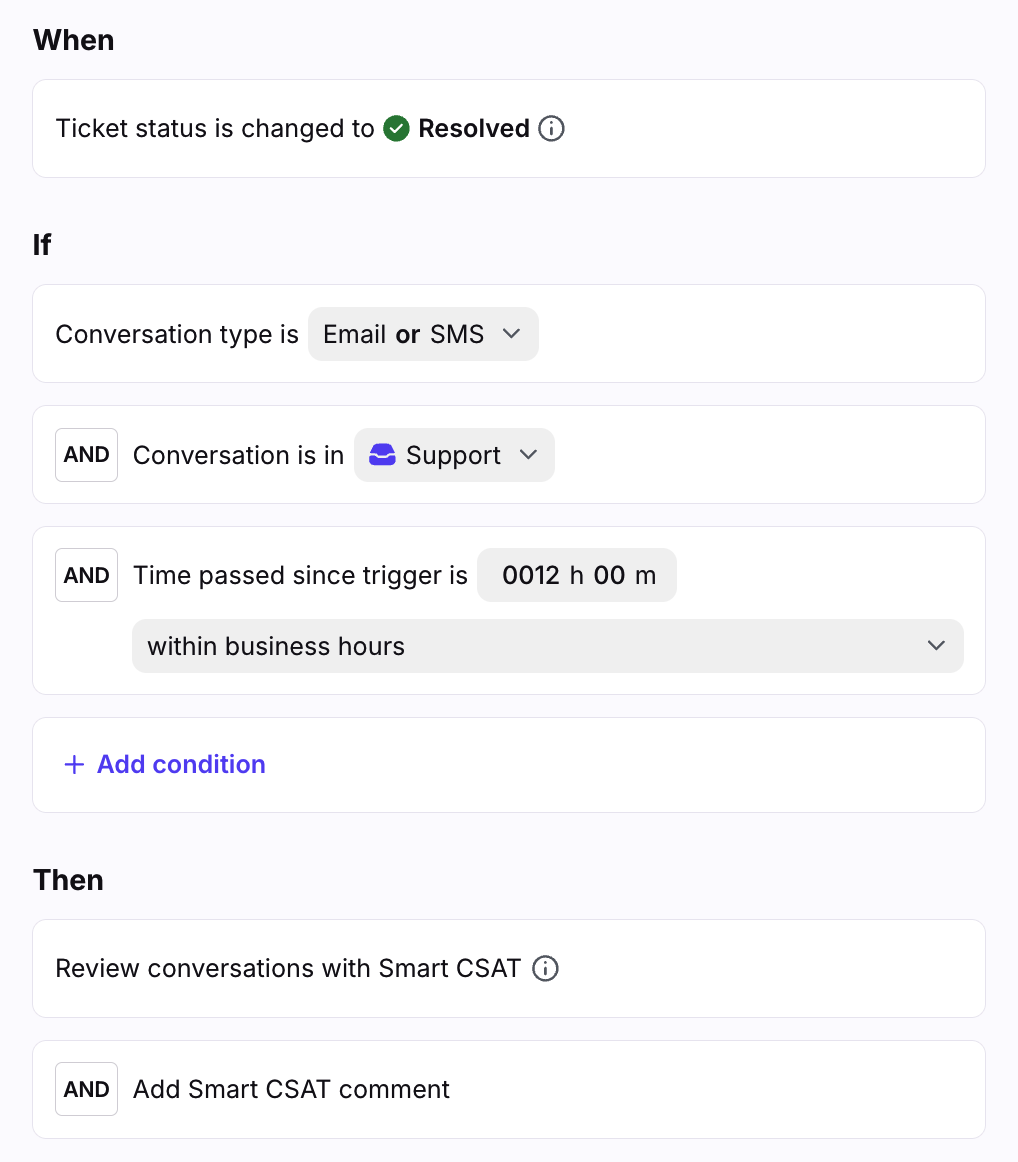This screenshot has width=1018, height=1162.
Task: Click the info icon beside Smart CSAT
Action: [545, 969]
